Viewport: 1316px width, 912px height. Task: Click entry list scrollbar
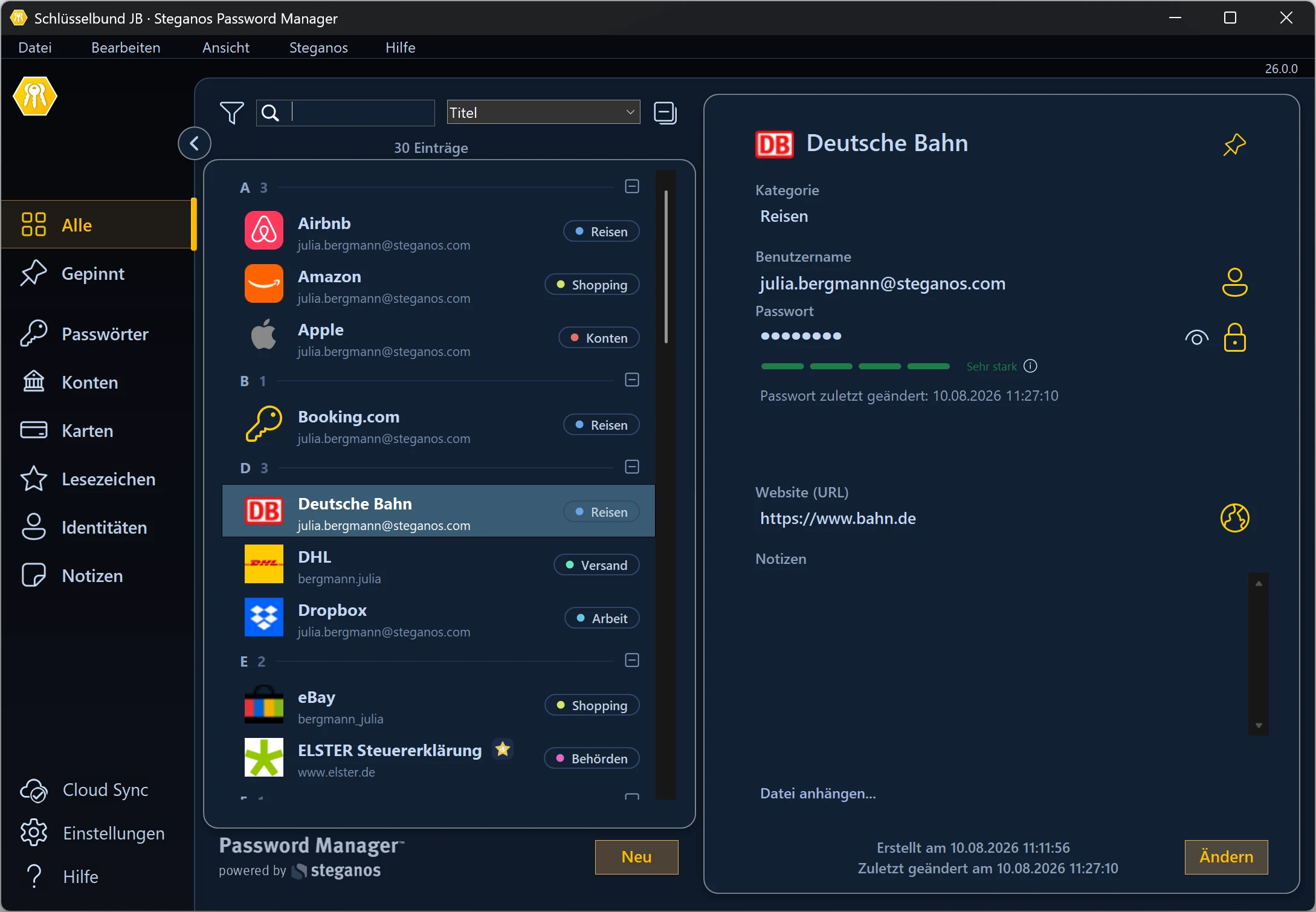click(x=666, y=267)
